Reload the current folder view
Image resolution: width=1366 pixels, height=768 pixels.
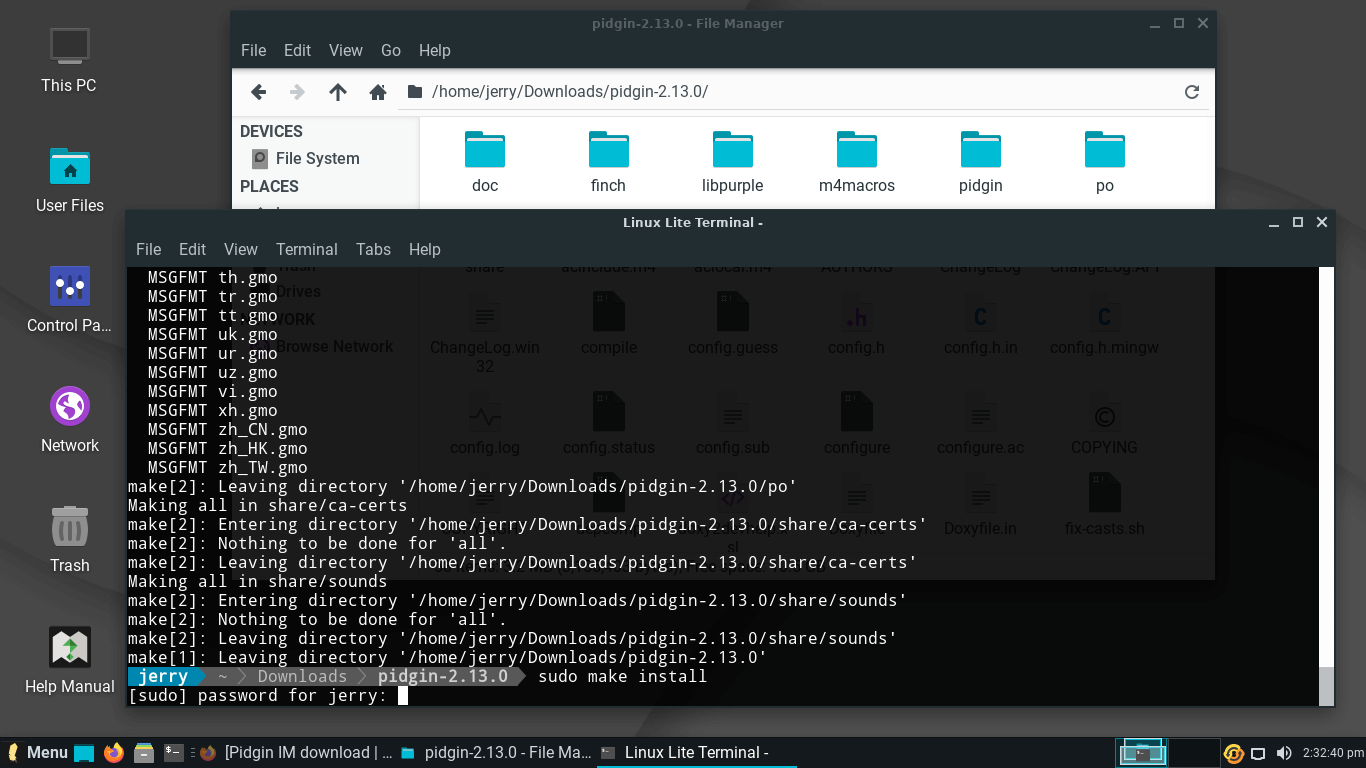tap(1191, 92)
